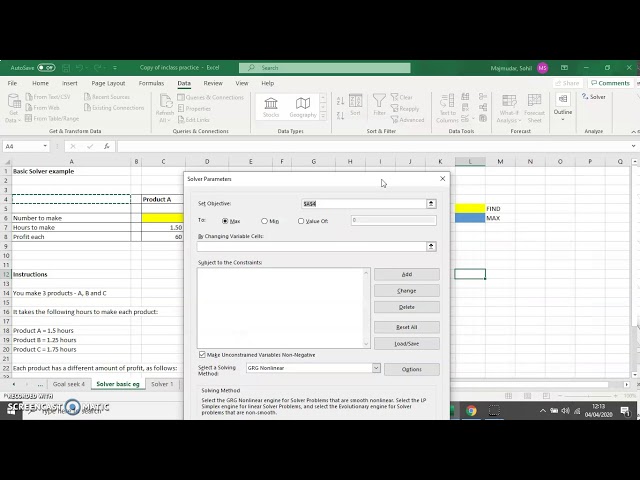The width and height of the screenshot is (640, 480).
Task: Toggle Make Unconstrained Variables Non-Negative checkbox
Action: tap(202, 354)
